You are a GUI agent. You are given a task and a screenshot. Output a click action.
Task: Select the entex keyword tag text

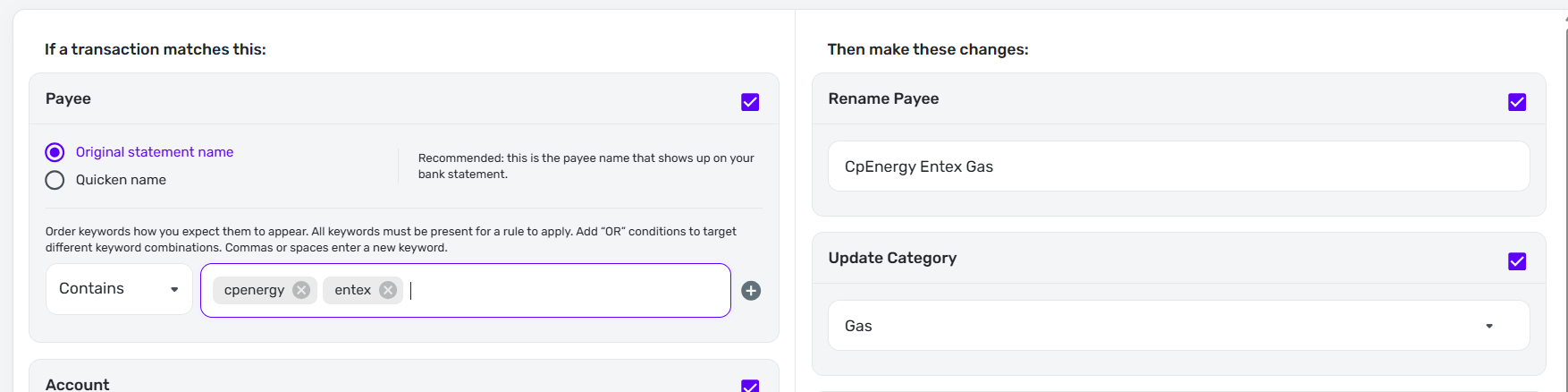(x=352, y=290)
